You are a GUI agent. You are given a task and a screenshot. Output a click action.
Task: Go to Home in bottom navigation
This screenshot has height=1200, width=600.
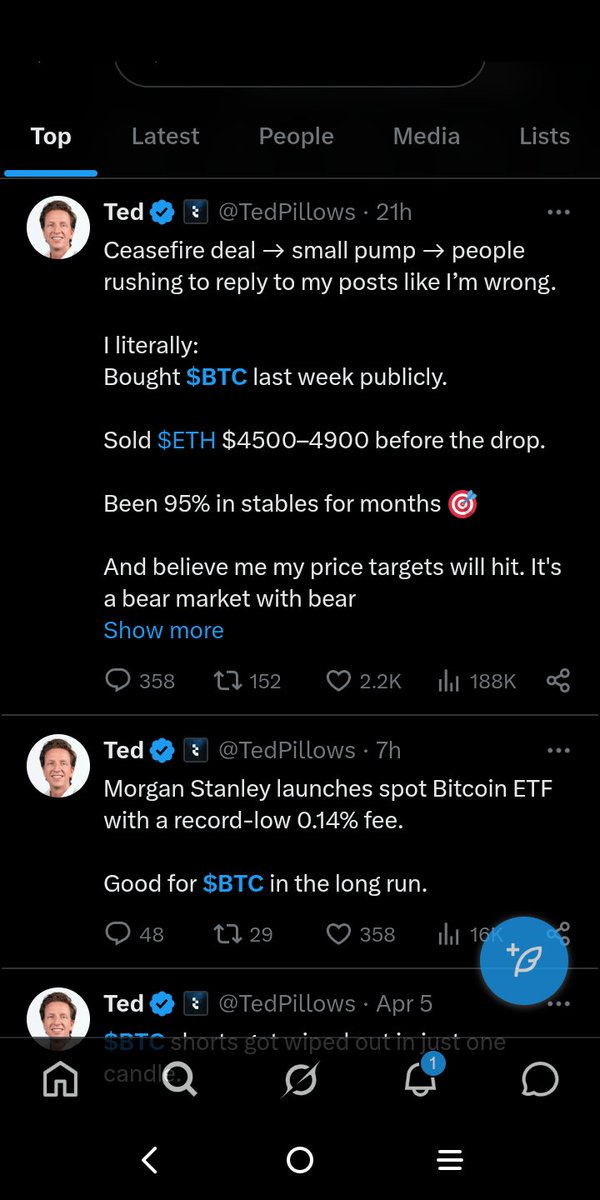pyautogui.click(x=60, y=1079)
